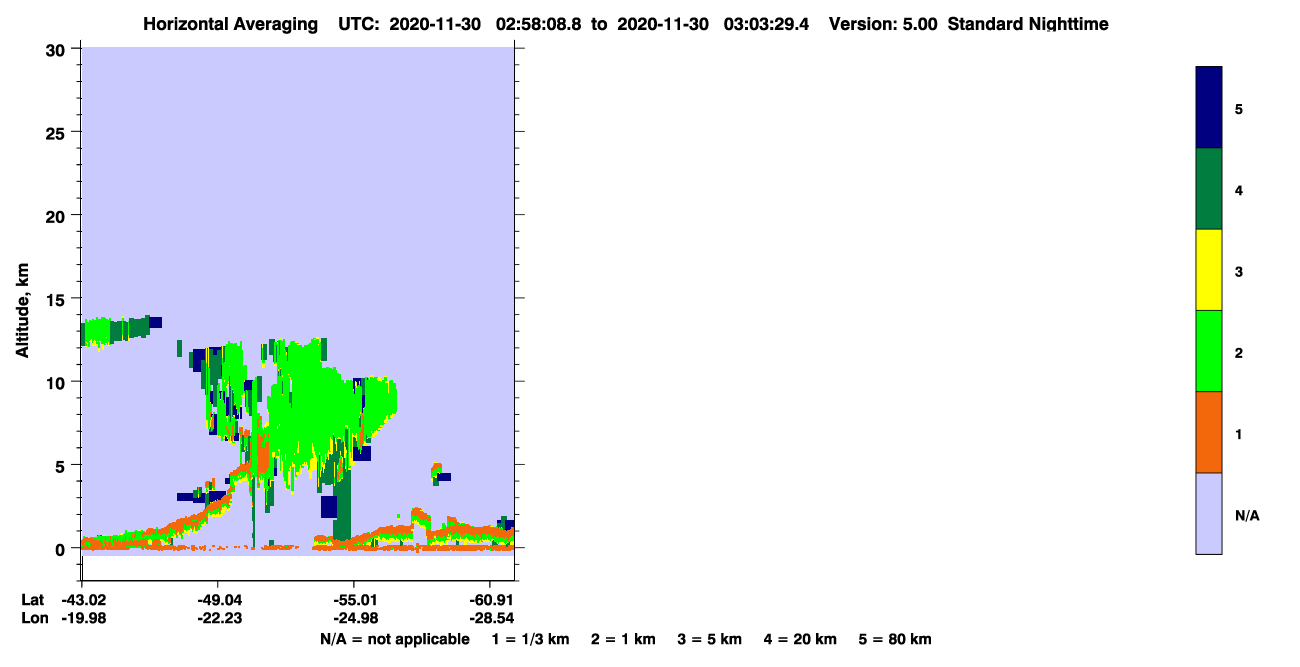1300x667 pixels.
Task: Click the longitude value -28.54
Action: [490, 618]
